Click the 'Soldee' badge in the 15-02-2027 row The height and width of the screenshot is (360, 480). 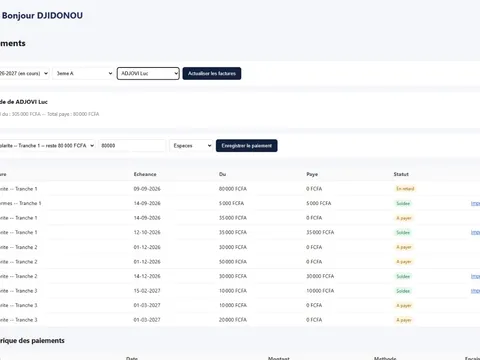click(403, 291)
